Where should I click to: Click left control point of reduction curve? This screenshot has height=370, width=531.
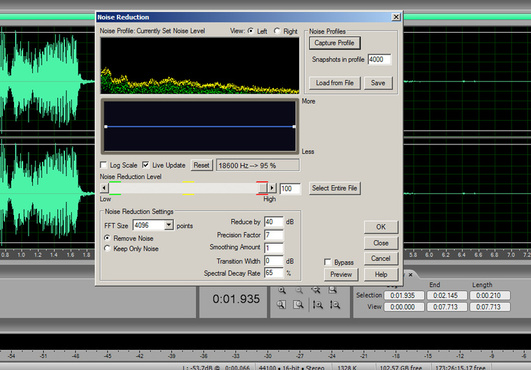coord(106,127)
